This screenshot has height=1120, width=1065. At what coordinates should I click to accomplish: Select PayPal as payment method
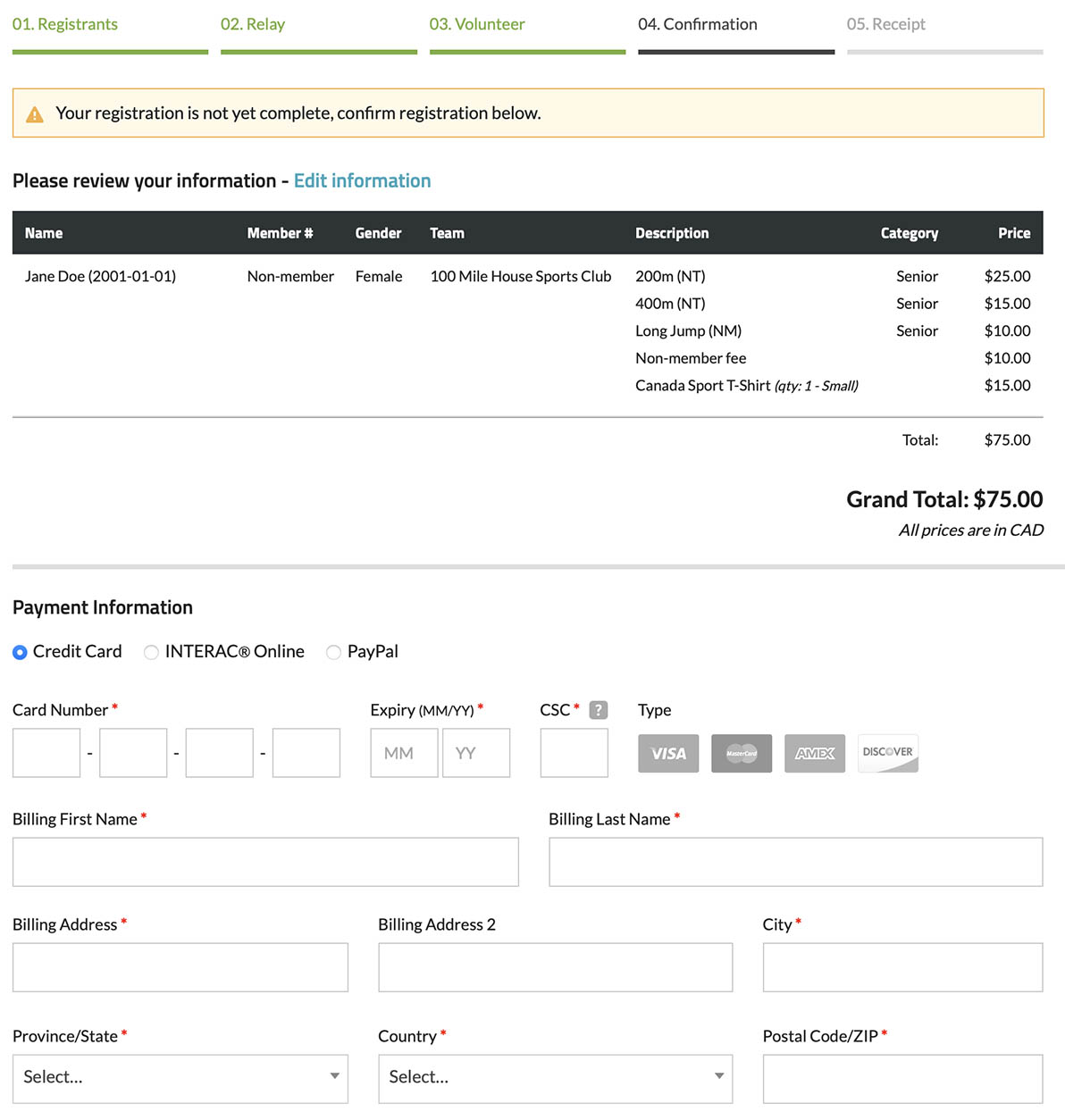click(x=333, y=653)
